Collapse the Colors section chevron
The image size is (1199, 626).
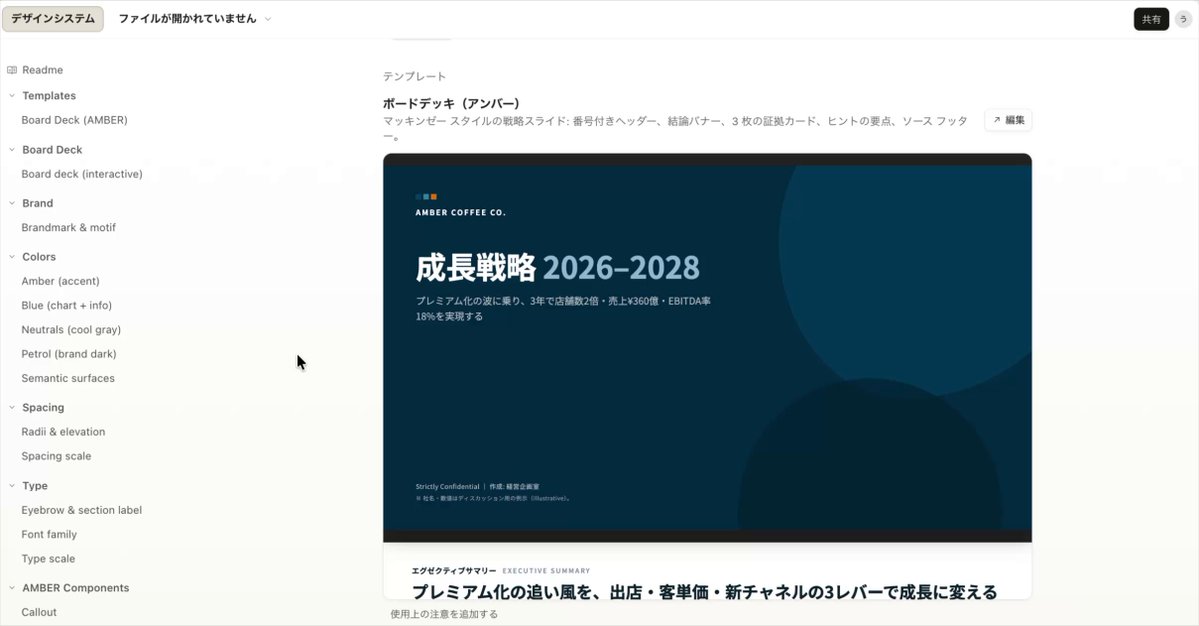[x=11, y=257]
